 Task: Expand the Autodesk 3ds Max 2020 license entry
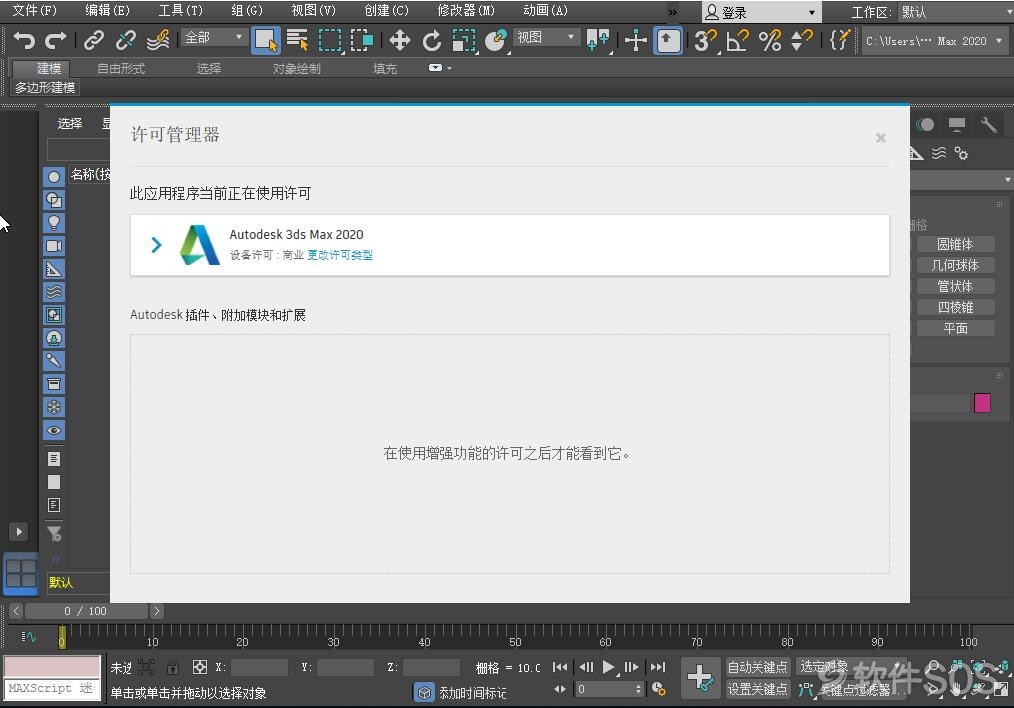point(156,244)
